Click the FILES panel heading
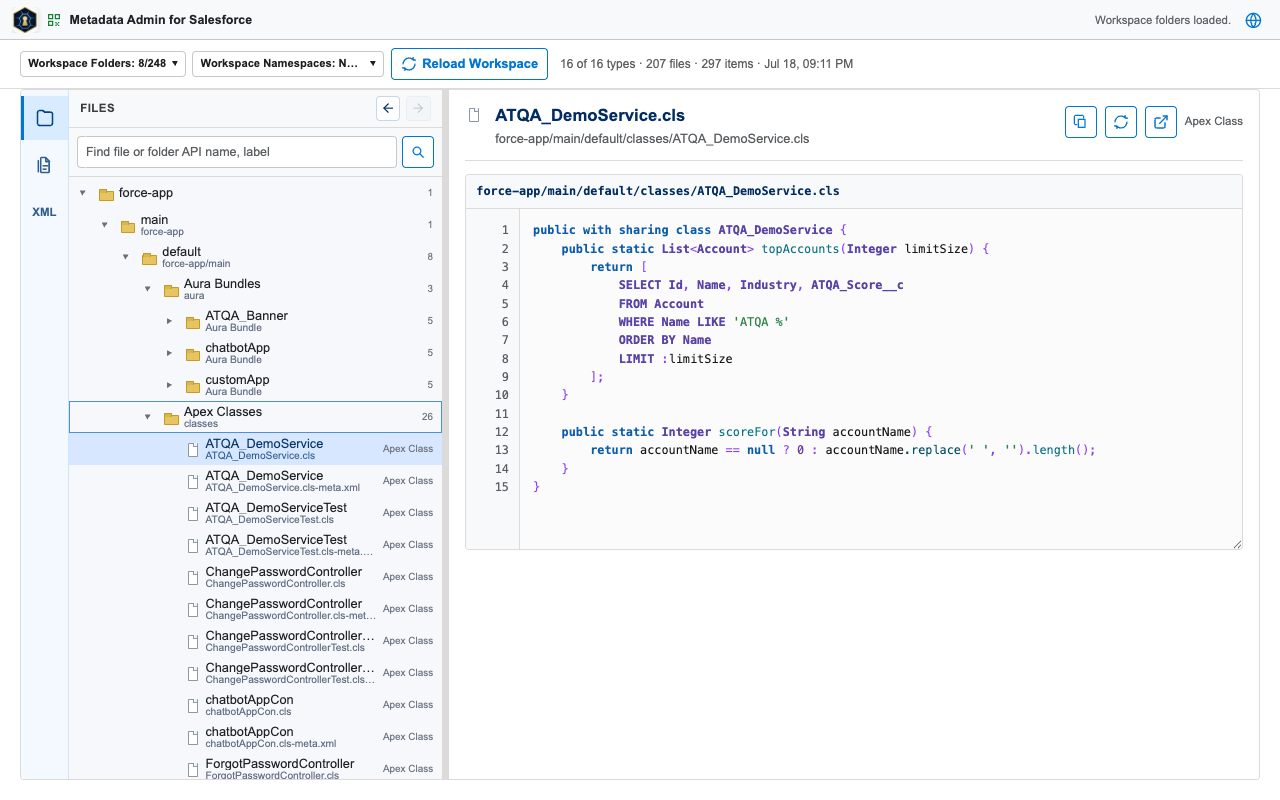Viewport: 1280px width, 800px height. click(x=98, y=108)
